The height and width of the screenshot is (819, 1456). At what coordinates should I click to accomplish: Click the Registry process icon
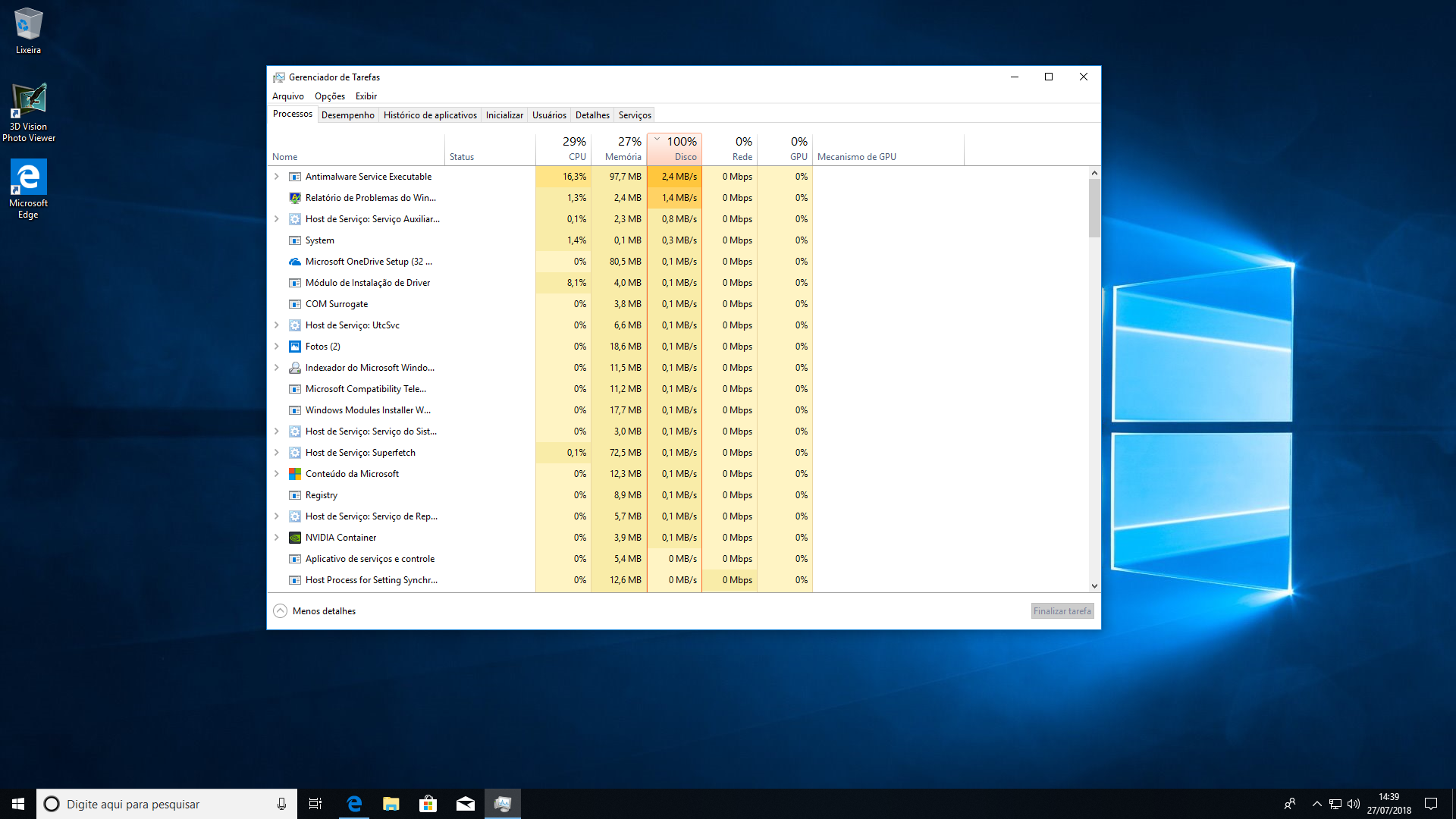pos(295,495)
